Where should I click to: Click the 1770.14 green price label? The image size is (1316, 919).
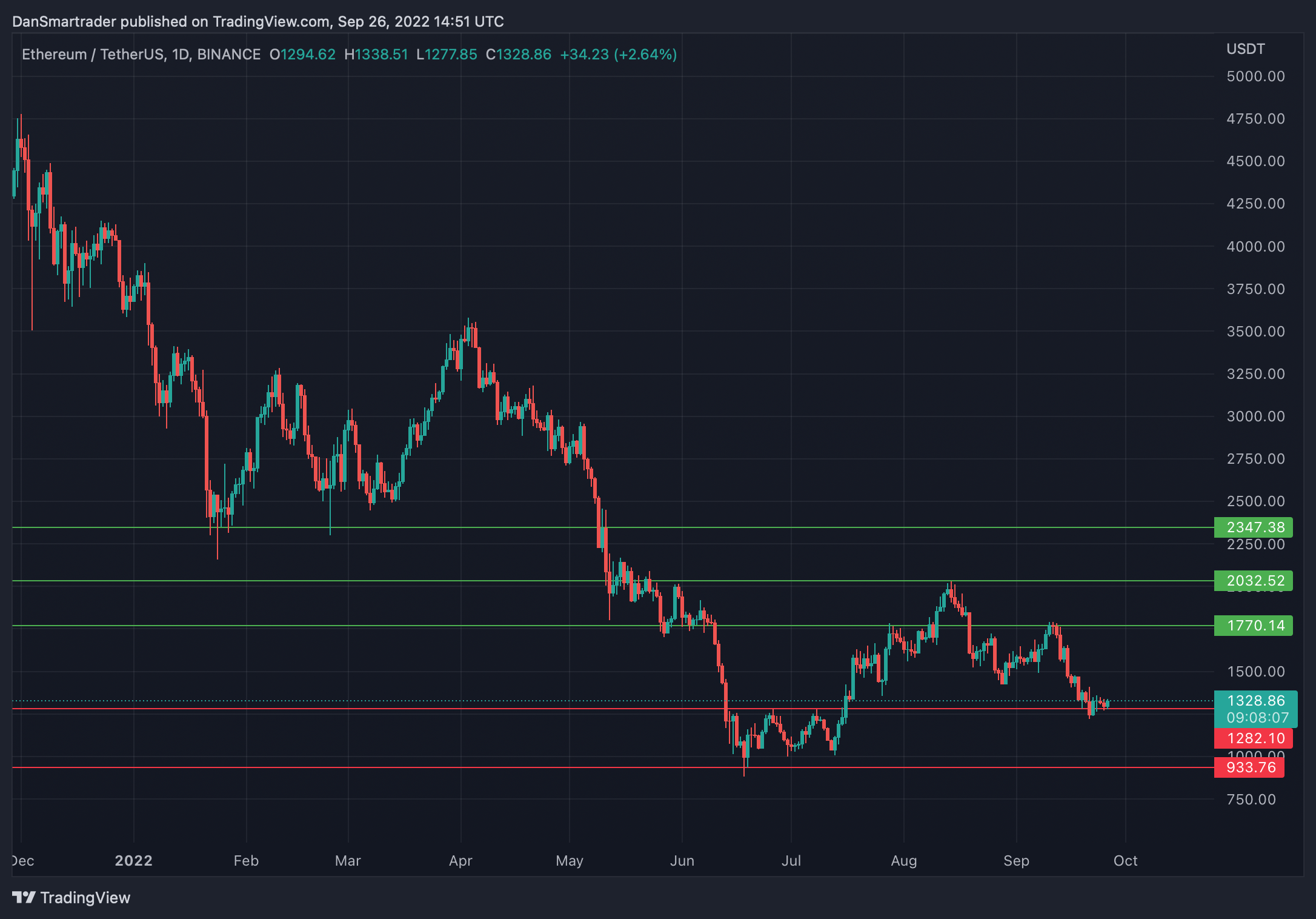coord(1253,626)
